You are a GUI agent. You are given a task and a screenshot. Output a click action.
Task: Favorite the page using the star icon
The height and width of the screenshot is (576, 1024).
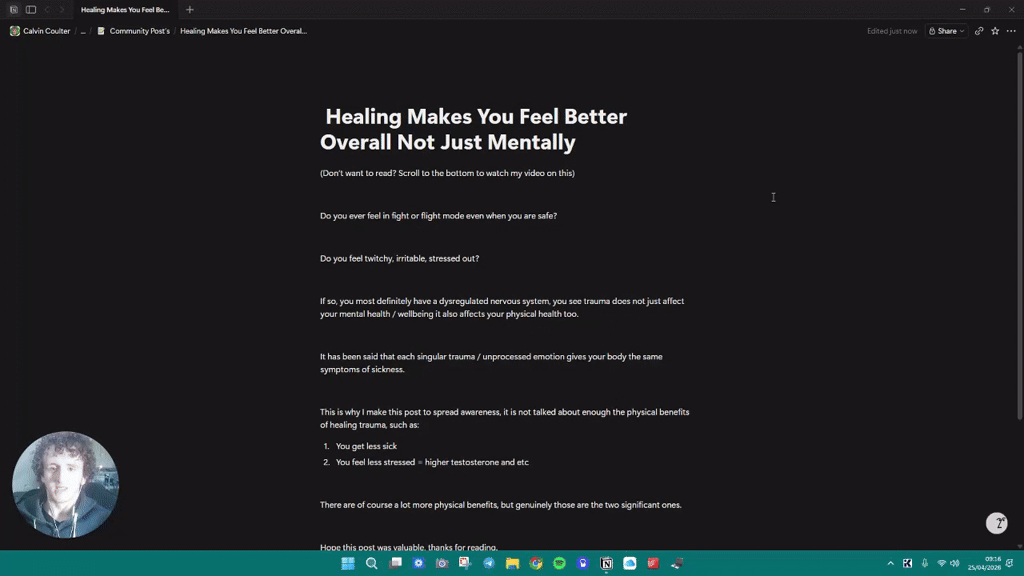(992, 31)
